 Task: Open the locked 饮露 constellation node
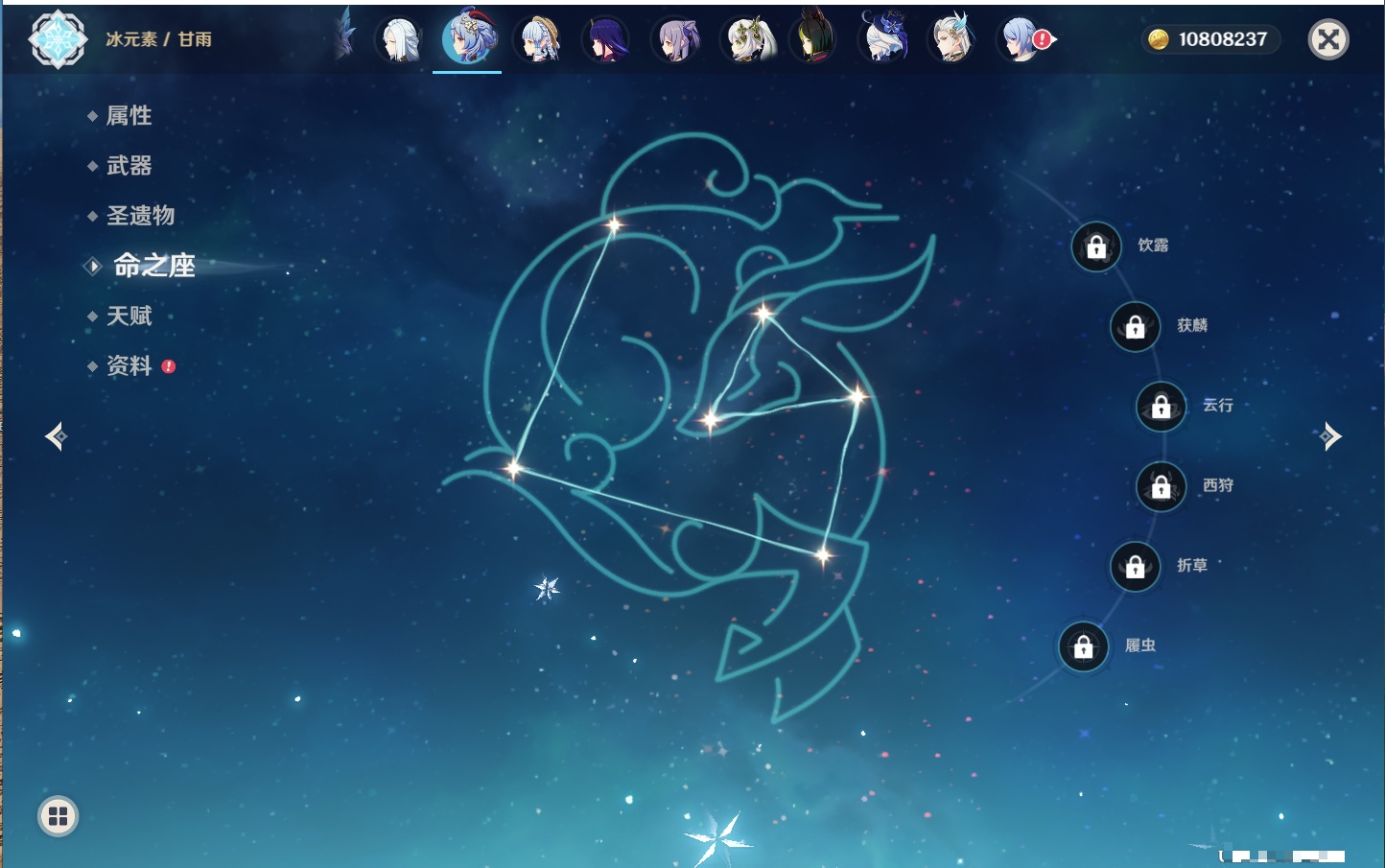tap(1096, 246)
